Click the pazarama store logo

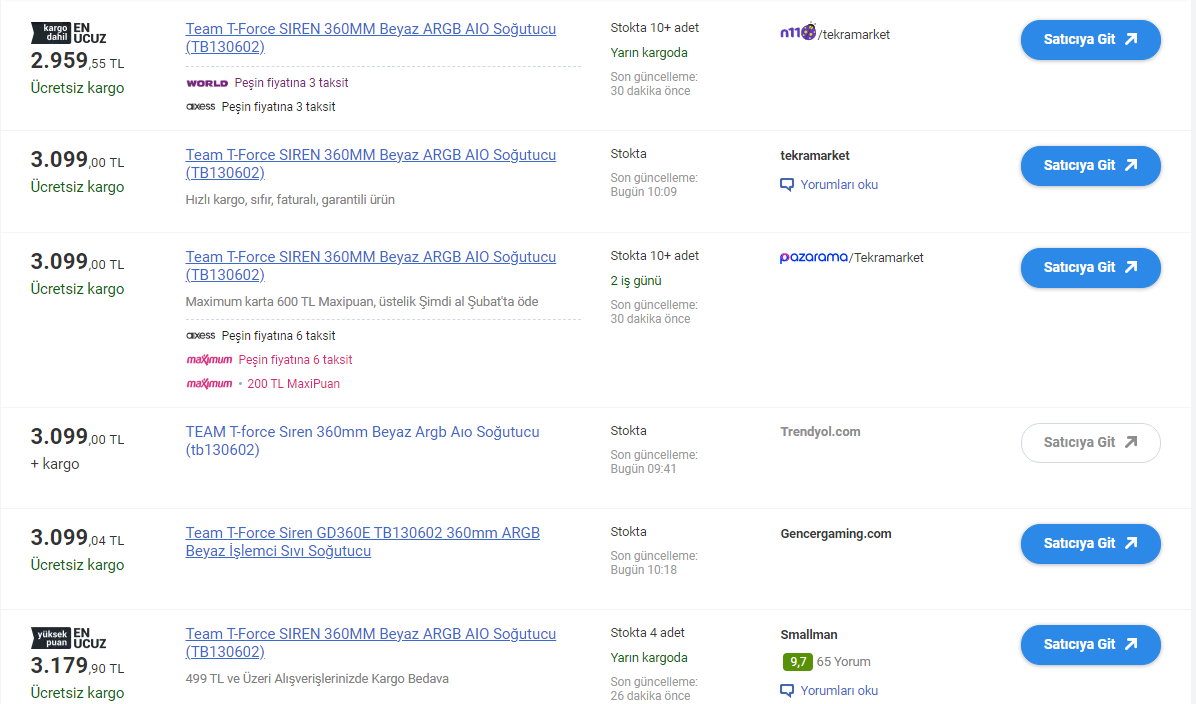click(x=813, y=257)
